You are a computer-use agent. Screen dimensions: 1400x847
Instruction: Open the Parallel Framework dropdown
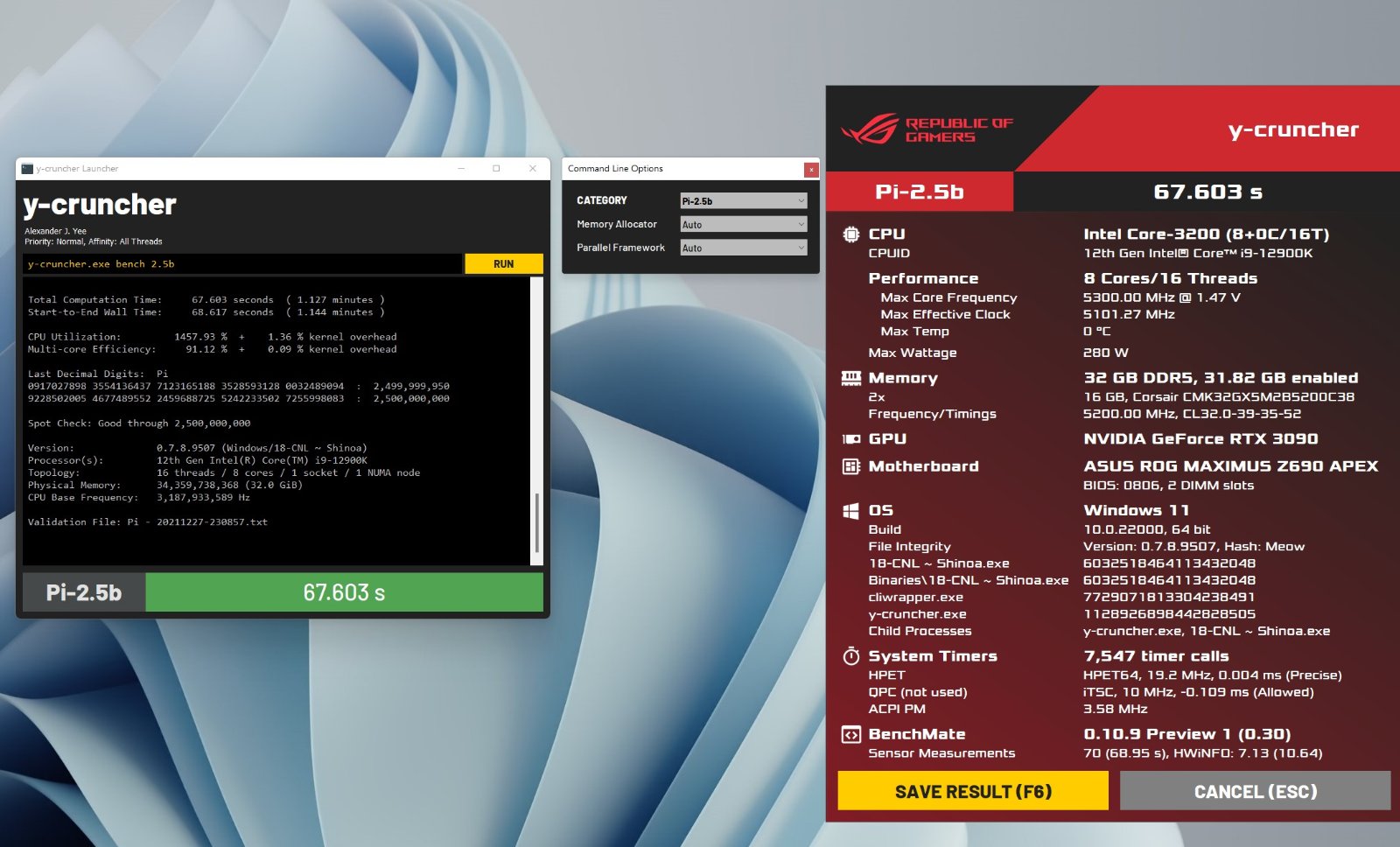pyautogui.click(x=744, y=248)
